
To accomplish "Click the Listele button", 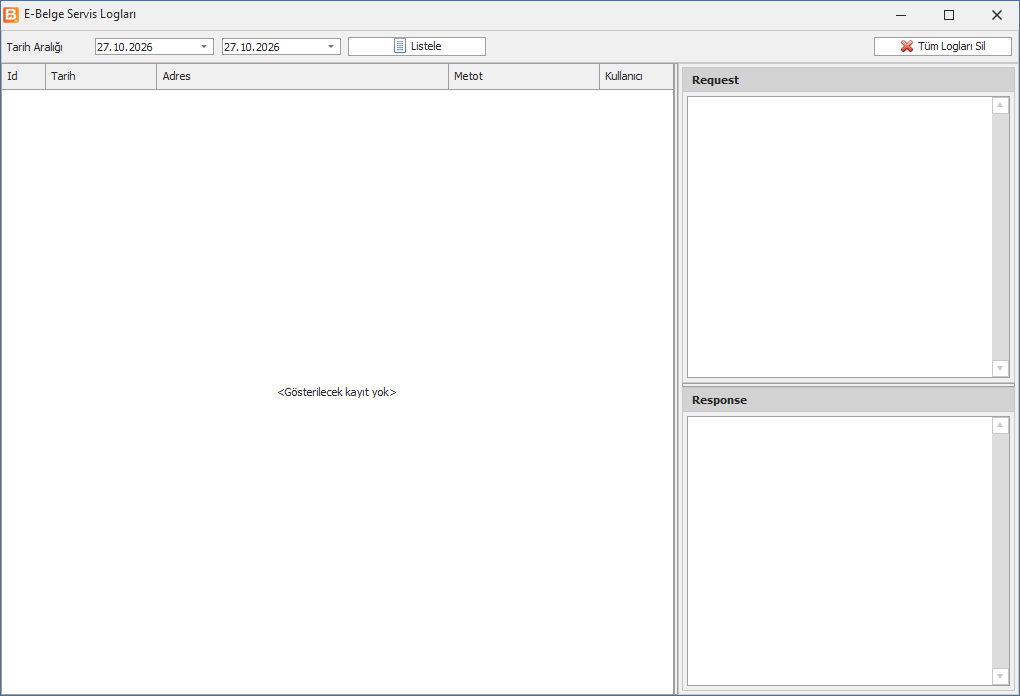I will tap(416, 46).
